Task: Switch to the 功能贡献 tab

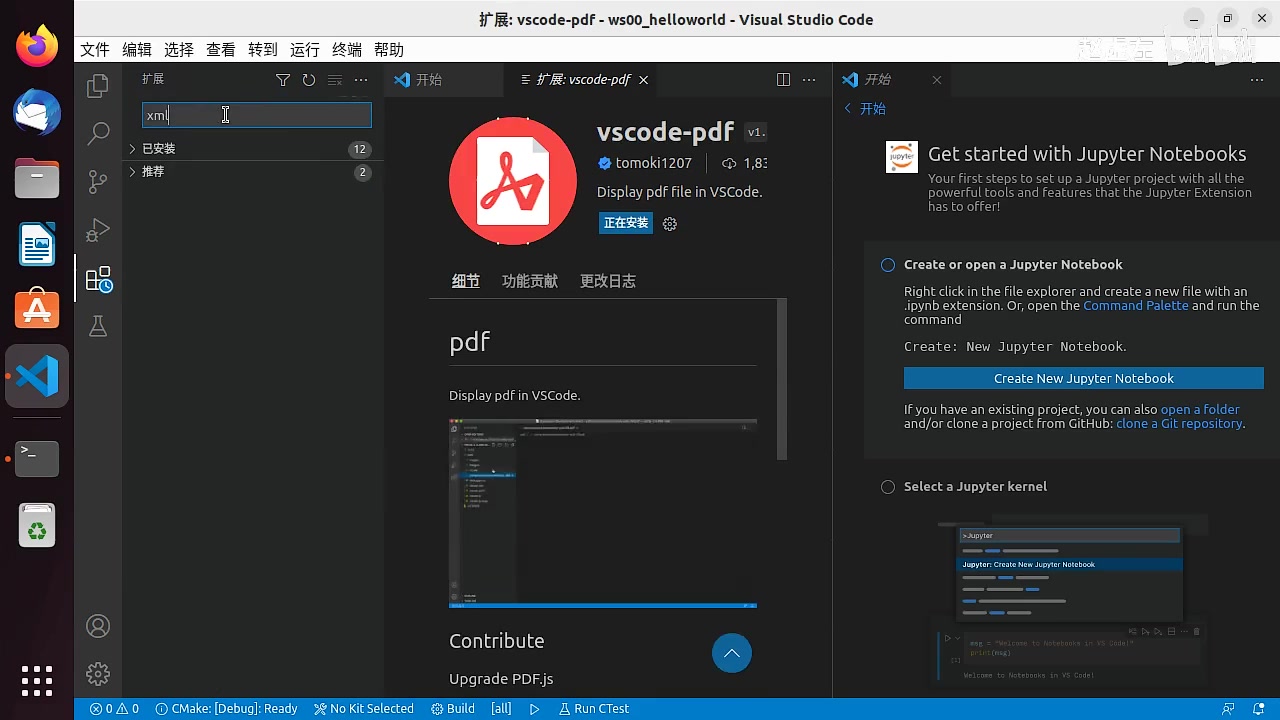Action: (529, 281)
